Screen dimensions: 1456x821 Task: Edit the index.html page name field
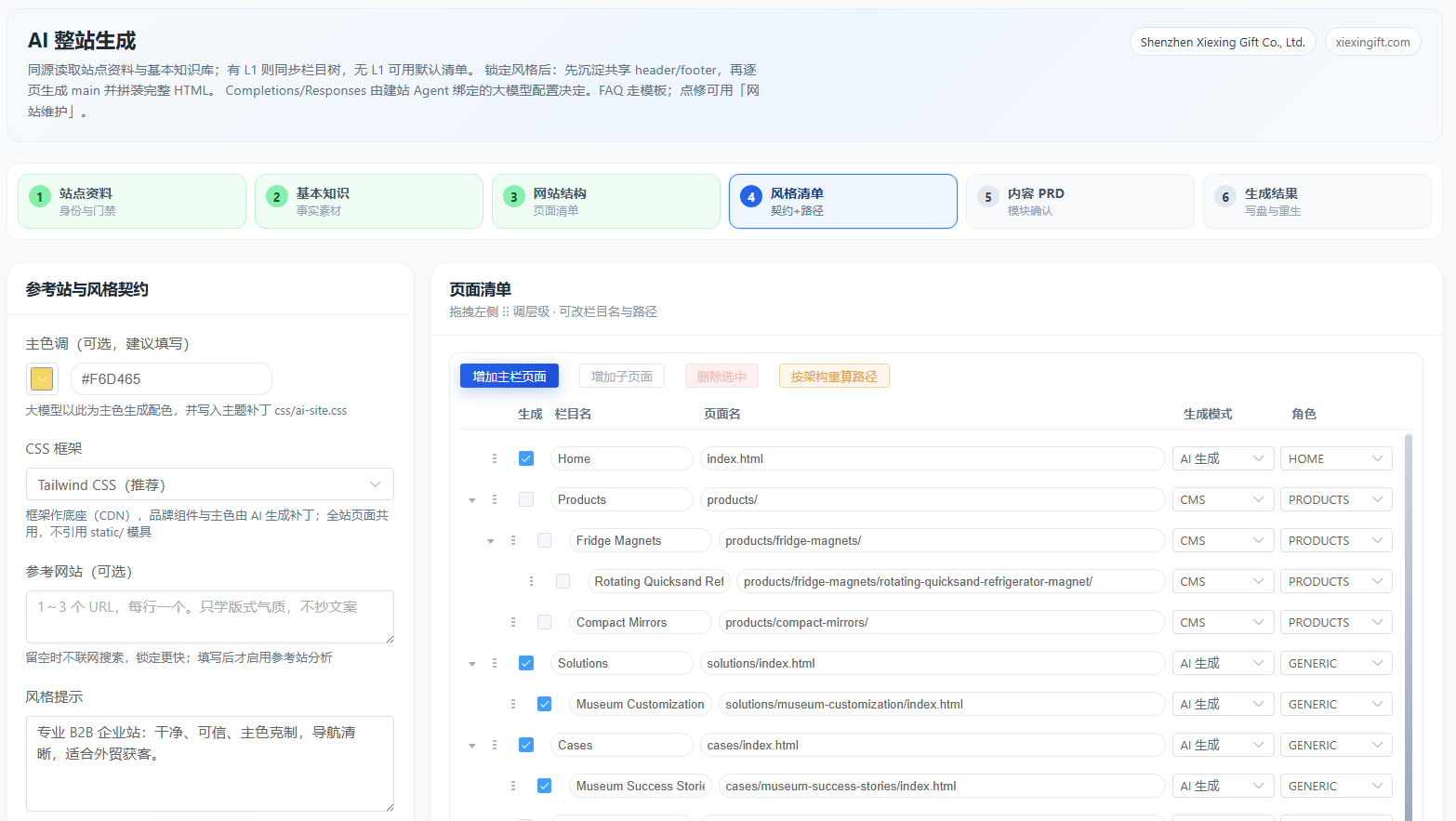(x=933, y=458)
